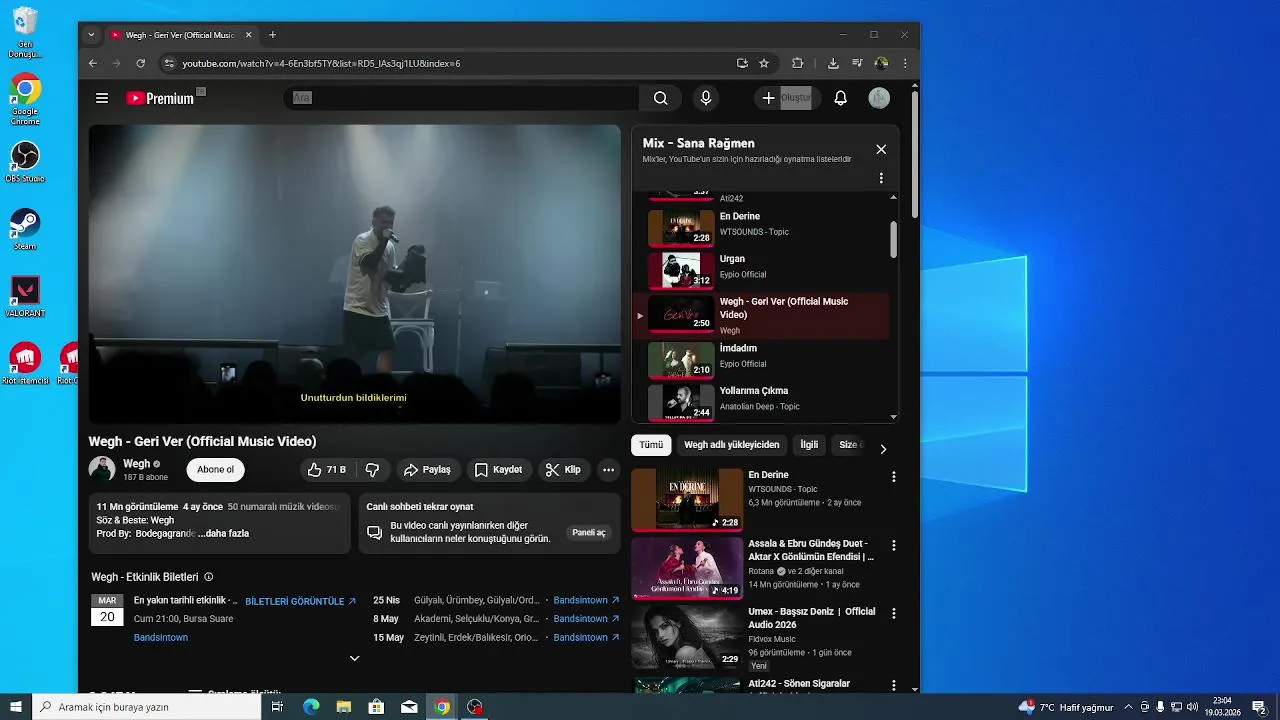Select the Tümü filter chip
Screen dimensions: 1280x720
[x=651, y=445]
